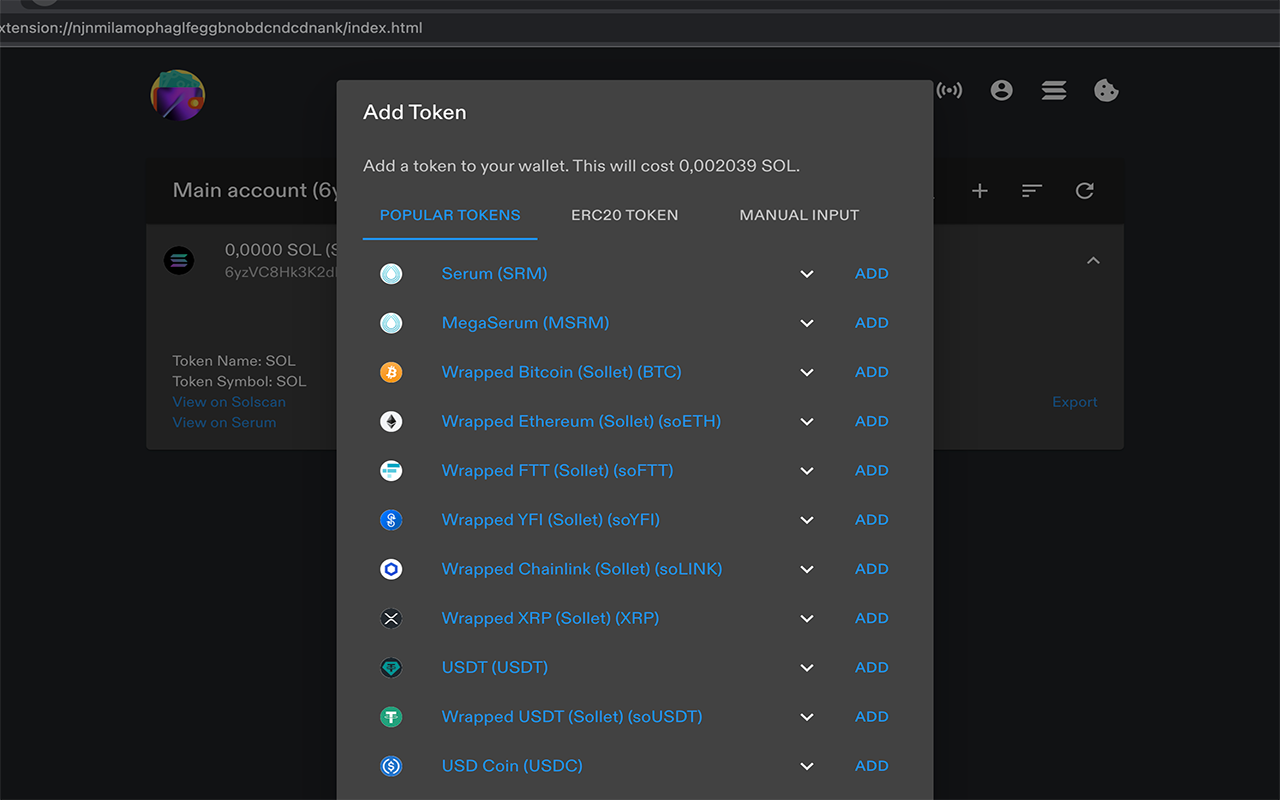Open the View on Solscan link

[x=229, y=402]
